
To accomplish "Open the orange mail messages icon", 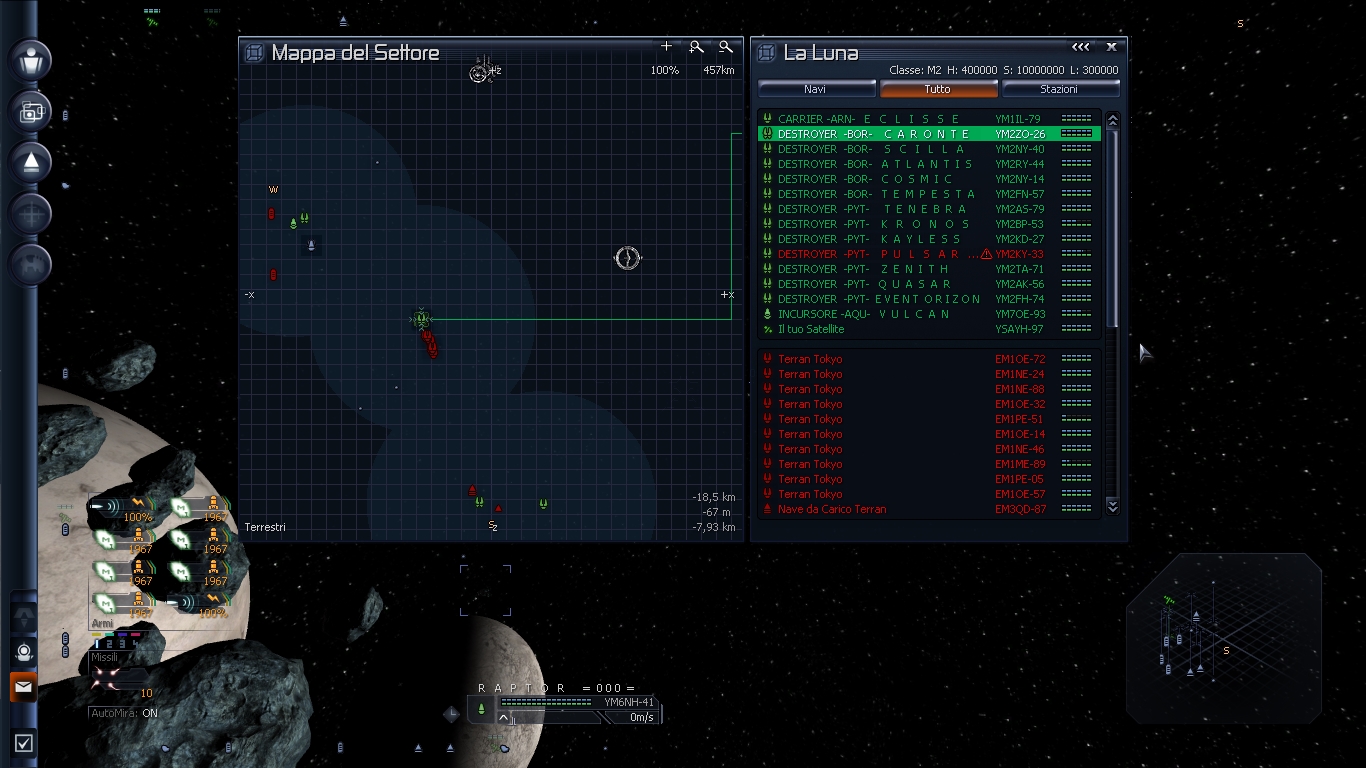I will click(23, 687).
